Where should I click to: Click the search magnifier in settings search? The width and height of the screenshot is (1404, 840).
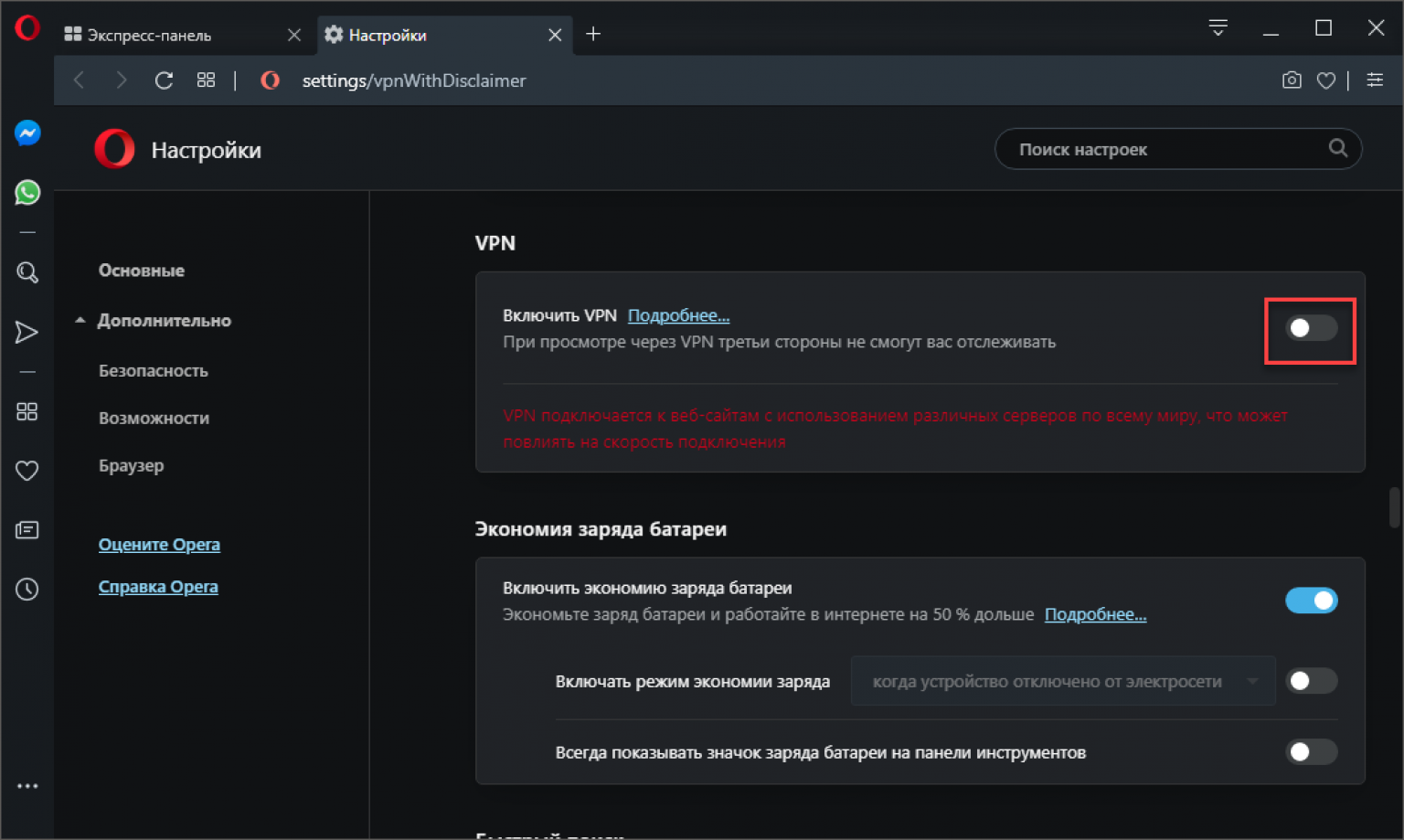pos(1338,148)
